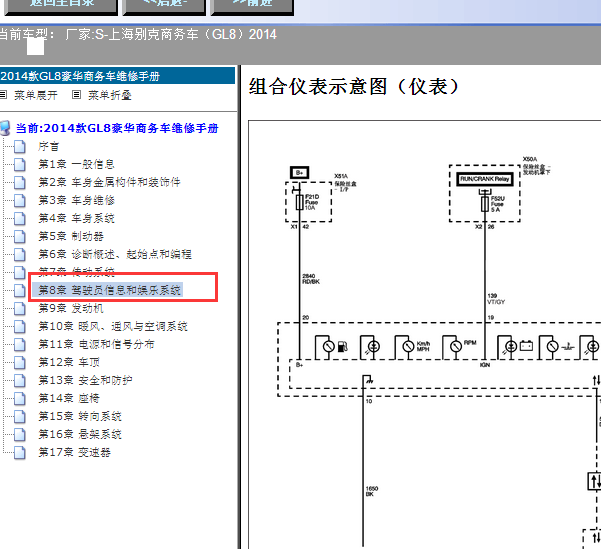The height and width of the screenshot is (549, 601).
Task: Click the page icon beside 第8章 驾驶员信息和娱乐系统
Action: tap(20, 290)
